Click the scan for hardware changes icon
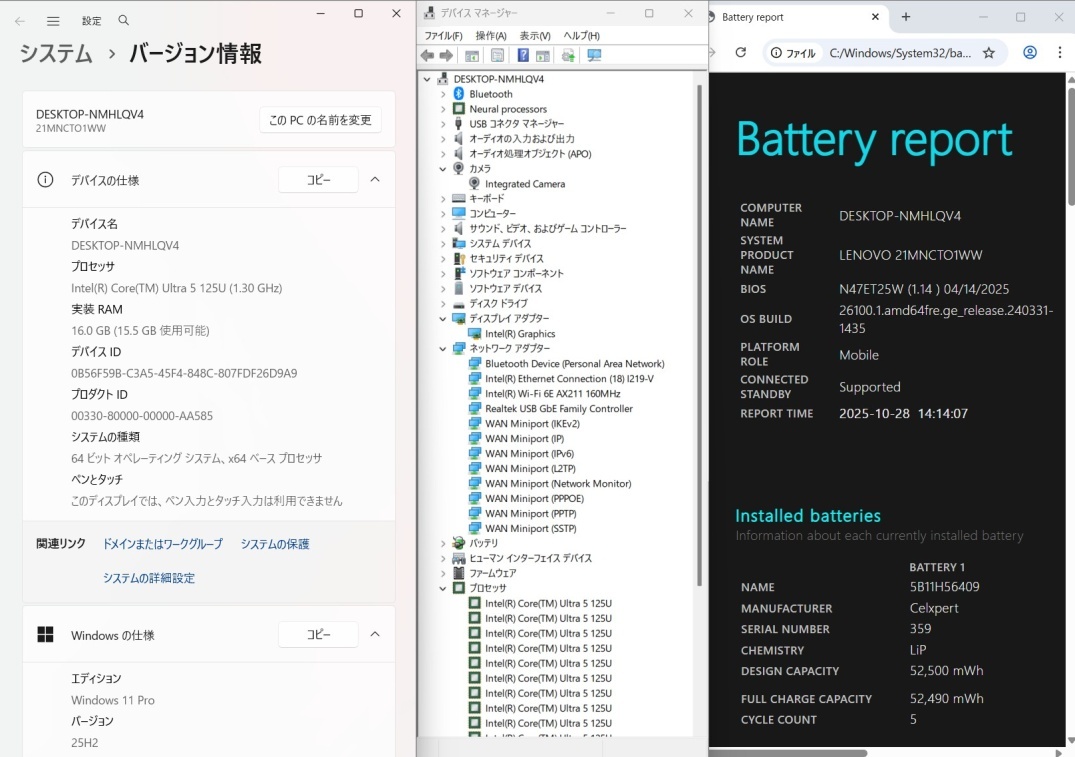1075x757 pixels. [594, 56]
